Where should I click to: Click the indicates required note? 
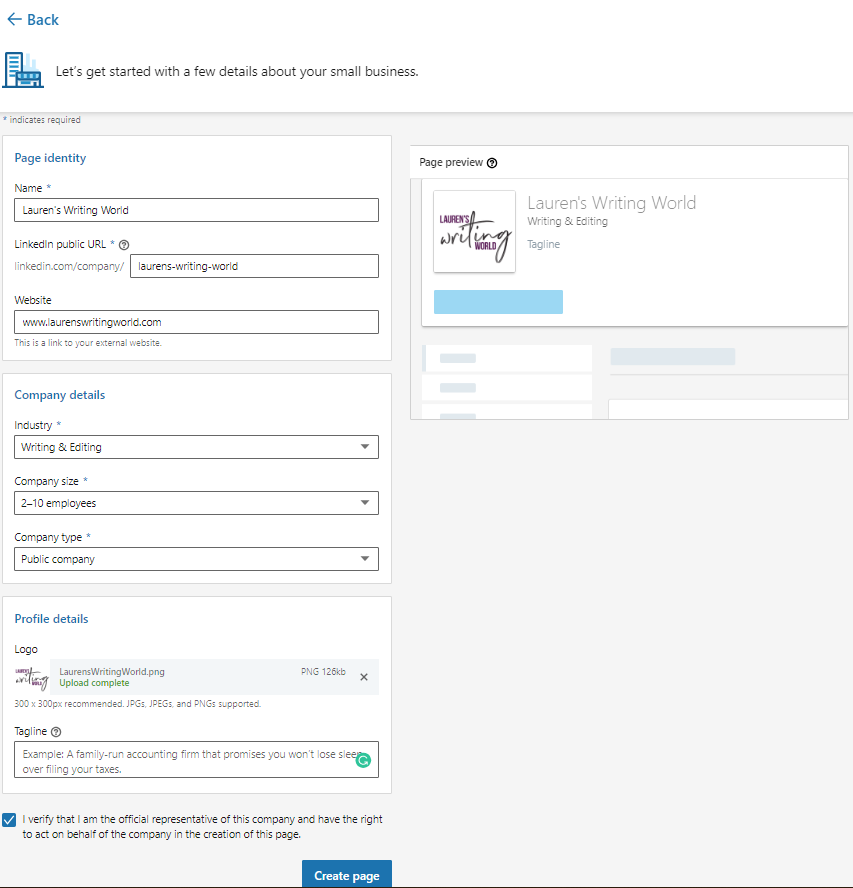[42, 120]
